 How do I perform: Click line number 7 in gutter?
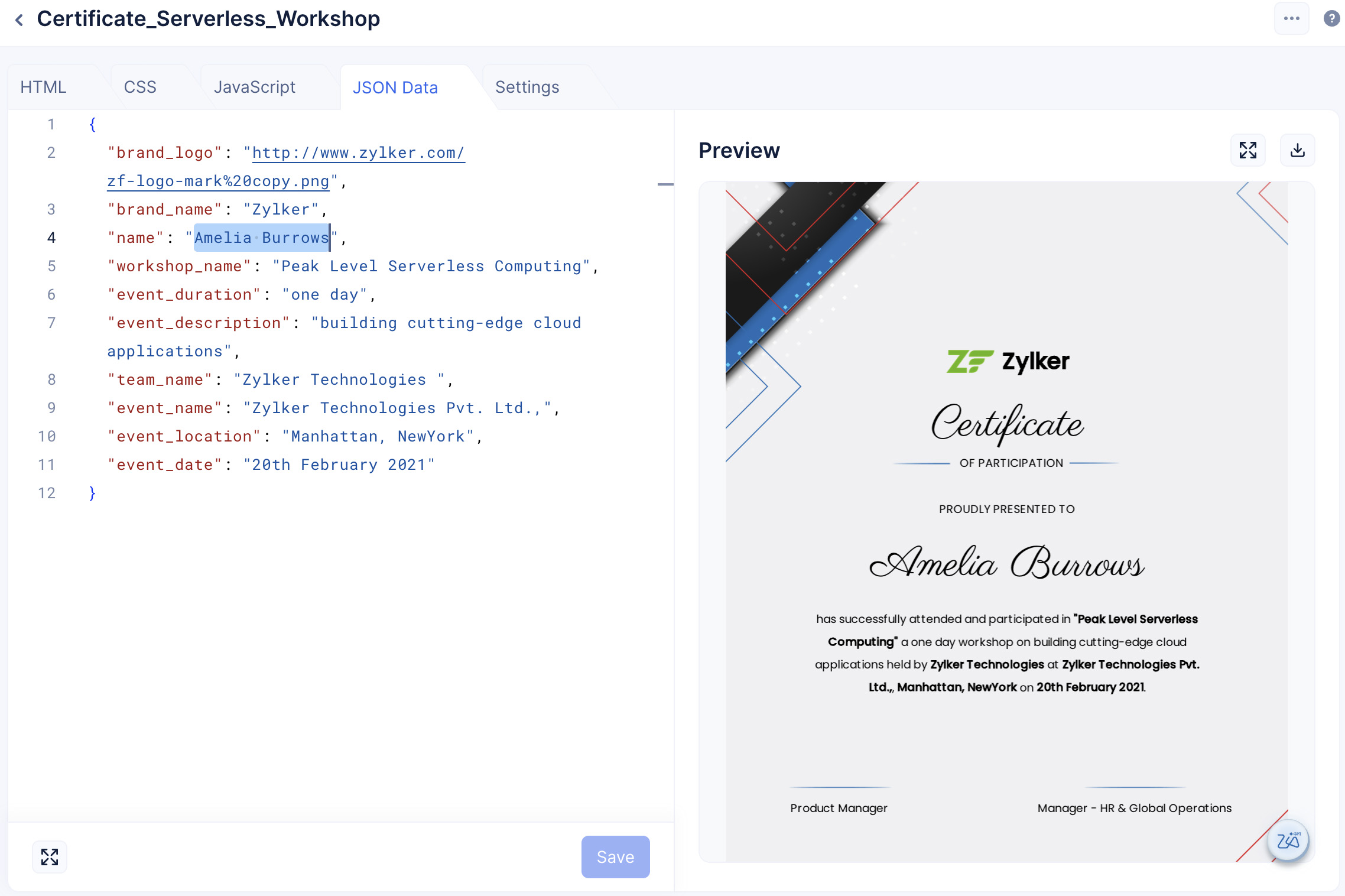[x=51, y=323]
